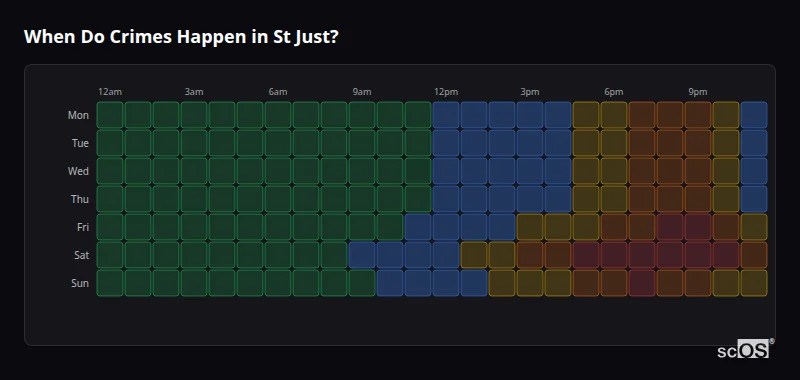Click the 9pm column header

698,92
